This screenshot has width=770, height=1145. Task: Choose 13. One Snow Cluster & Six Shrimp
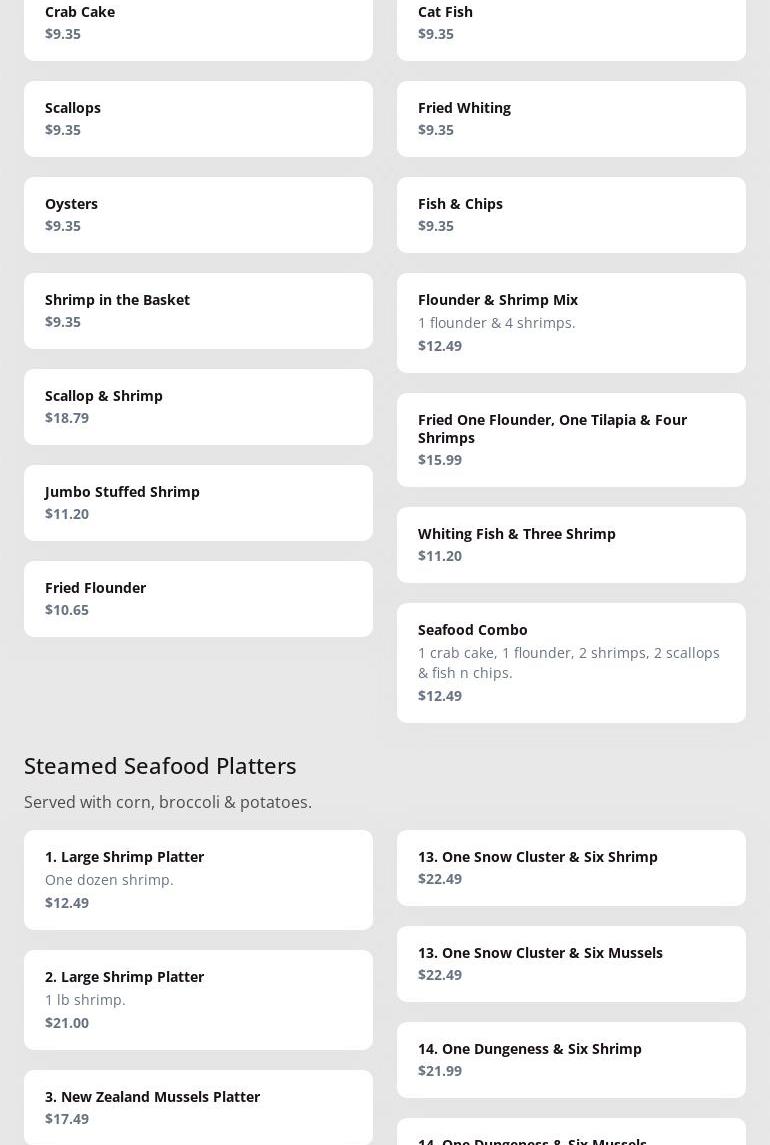click(x=571, y=868)
